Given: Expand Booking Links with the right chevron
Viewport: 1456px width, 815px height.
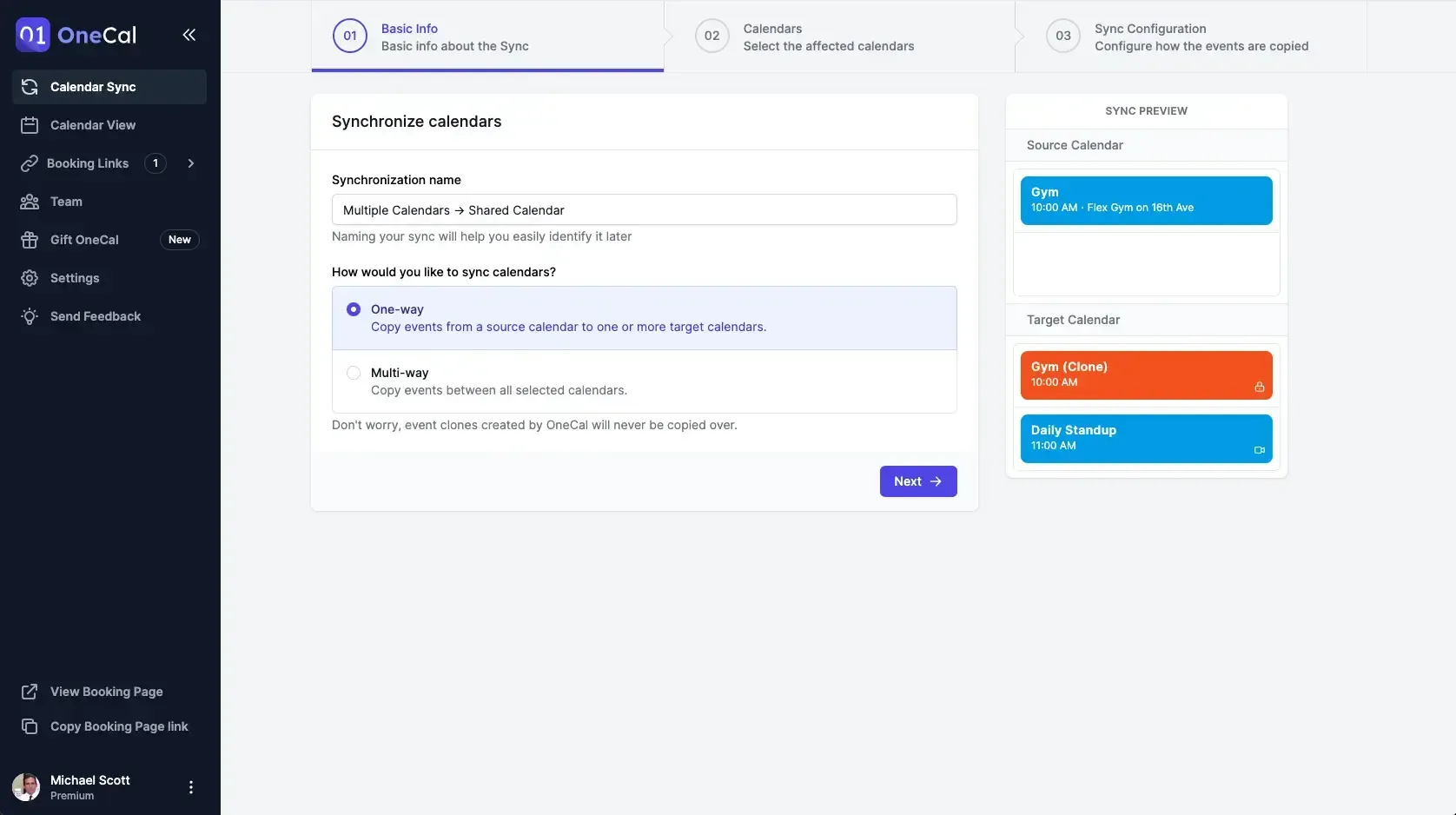Looking at the screenshot, I should pos(190,163).
